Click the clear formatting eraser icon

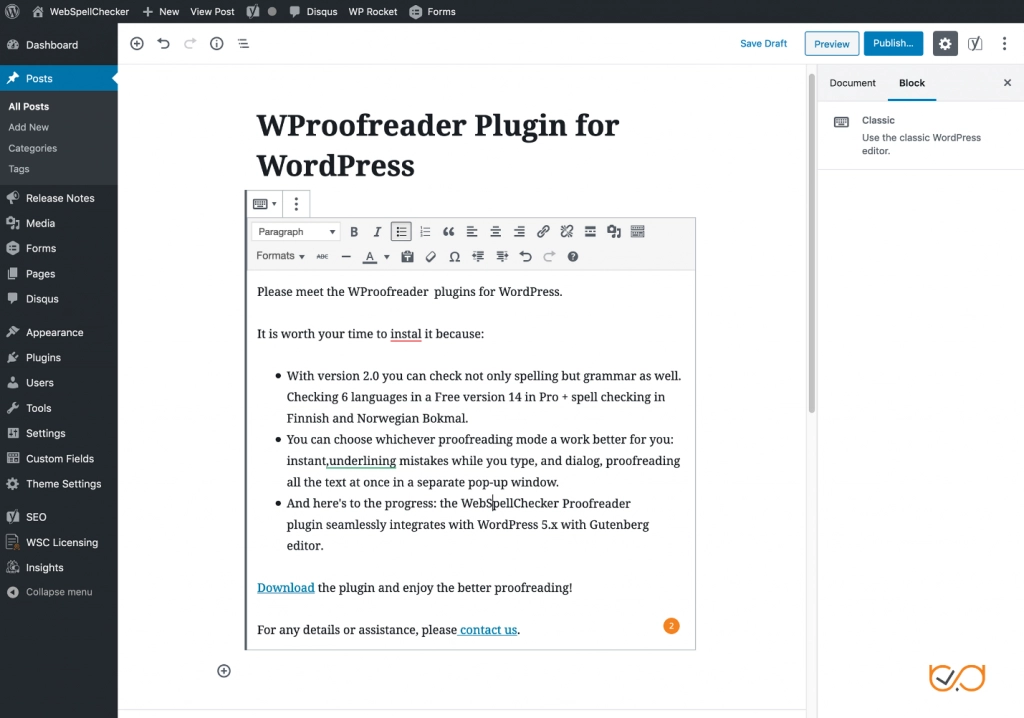(430, 257)
